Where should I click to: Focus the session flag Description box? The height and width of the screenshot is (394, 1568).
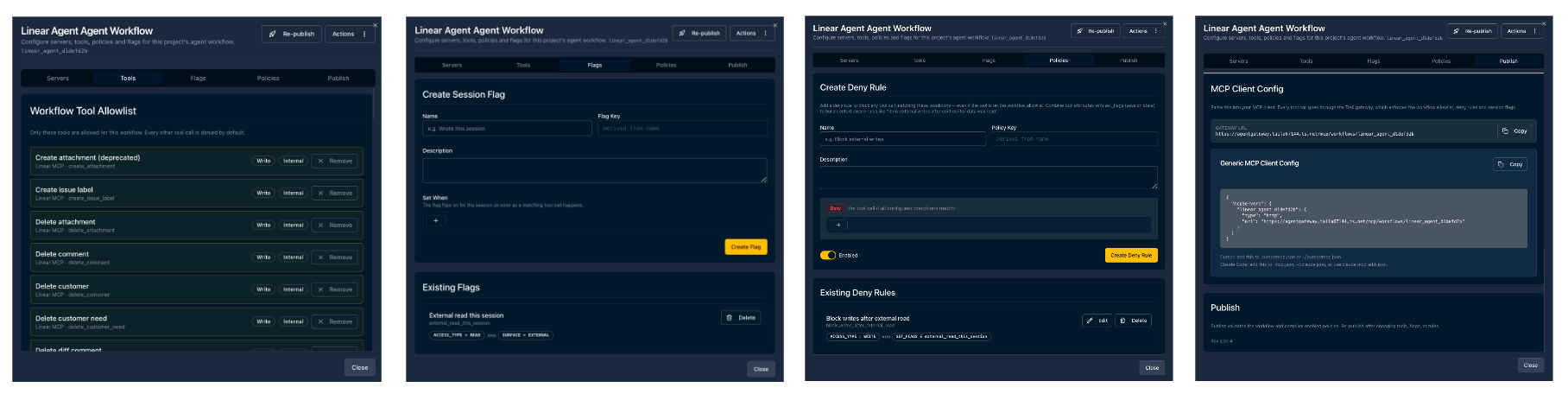[594, 170]
